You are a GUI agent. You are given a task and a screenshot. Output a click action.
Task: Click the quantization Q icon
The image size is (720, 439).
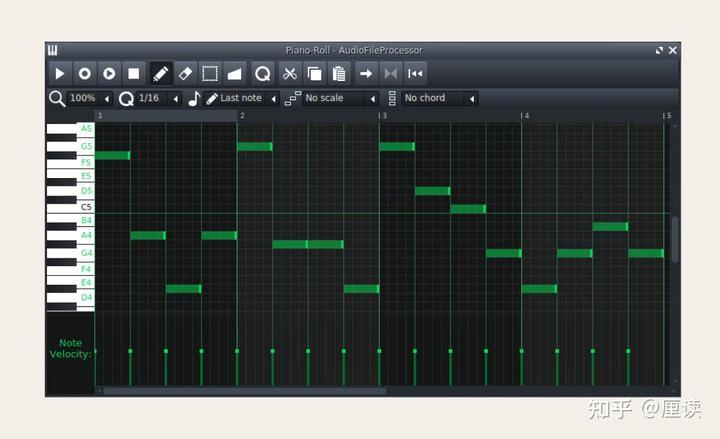point(126,98)
